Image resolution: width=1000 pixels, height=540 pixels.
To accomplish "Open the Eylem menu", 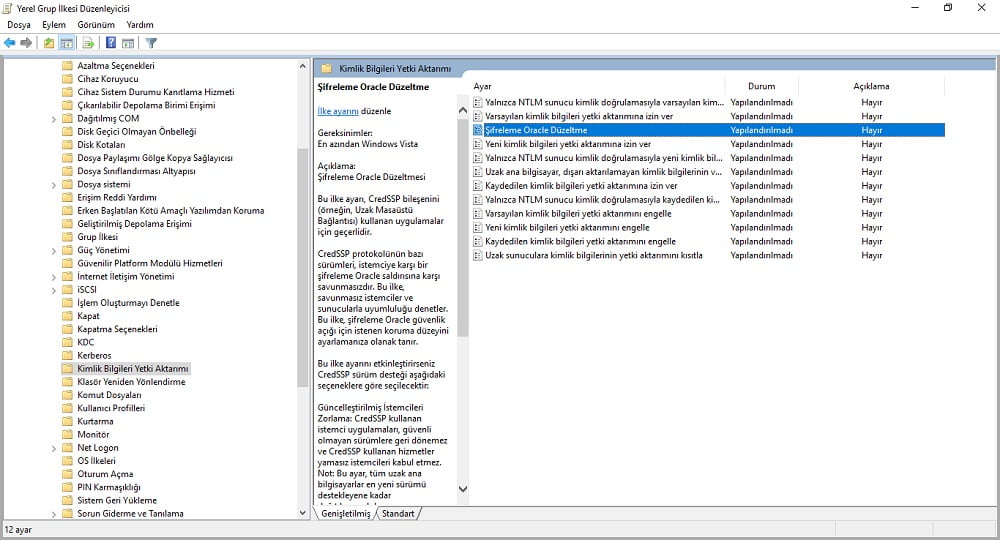I will pyautogui.click(x=54, y=24).
